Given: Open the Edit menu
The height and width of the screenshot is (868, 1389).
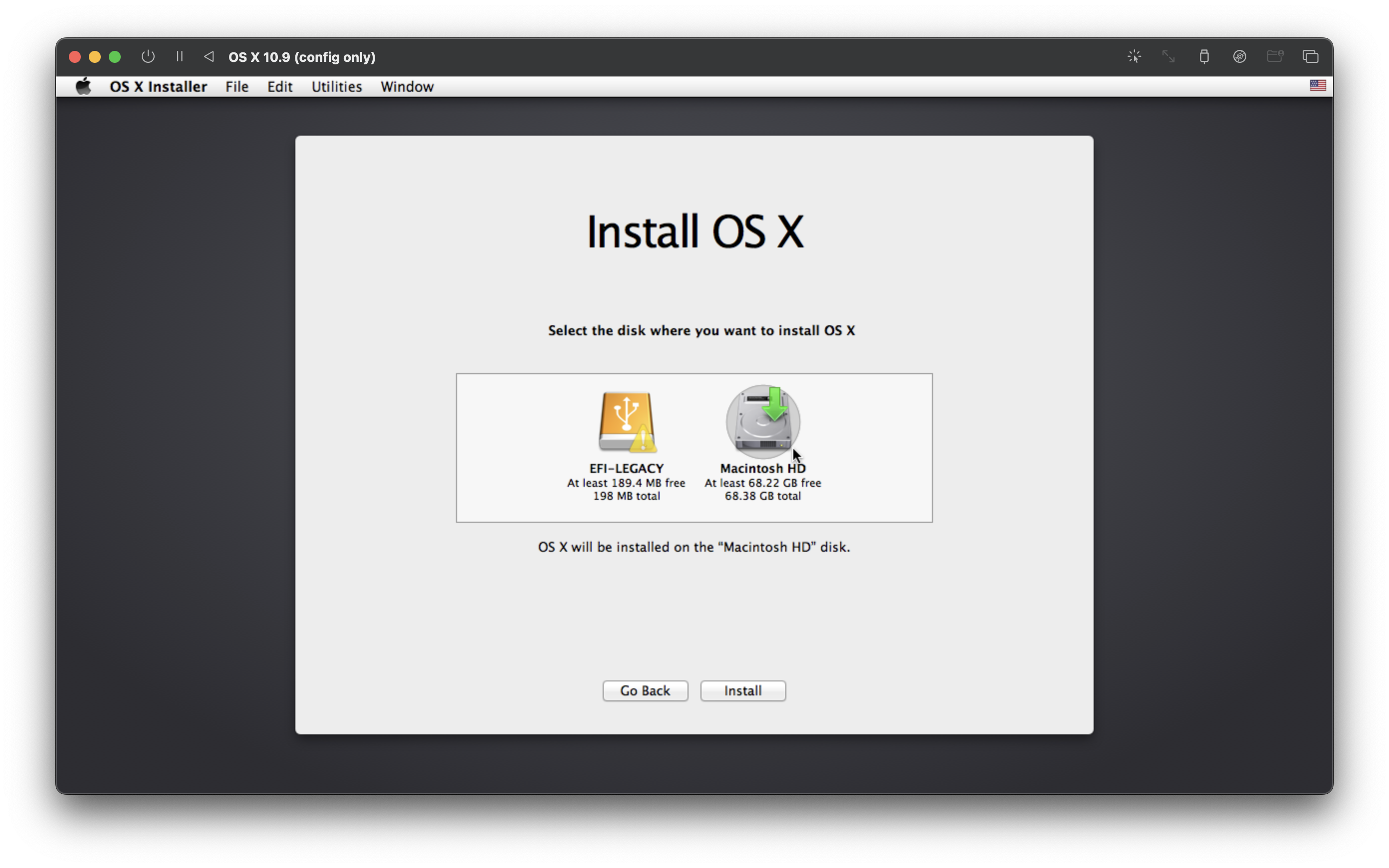Looking at the screenshot, I should point(279,87).
